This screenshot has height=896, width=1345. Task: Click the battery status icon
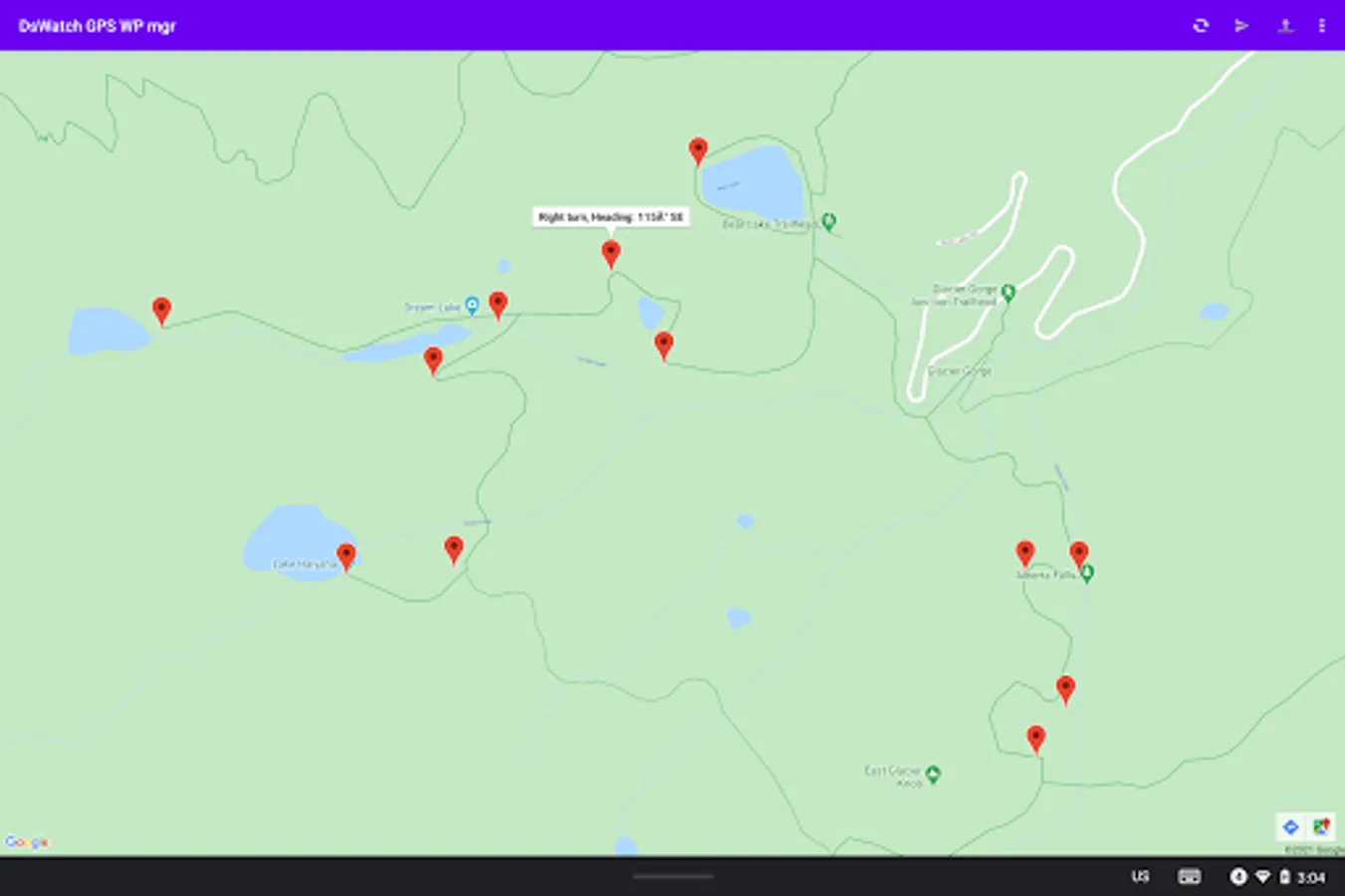[x=1284, y=877]
